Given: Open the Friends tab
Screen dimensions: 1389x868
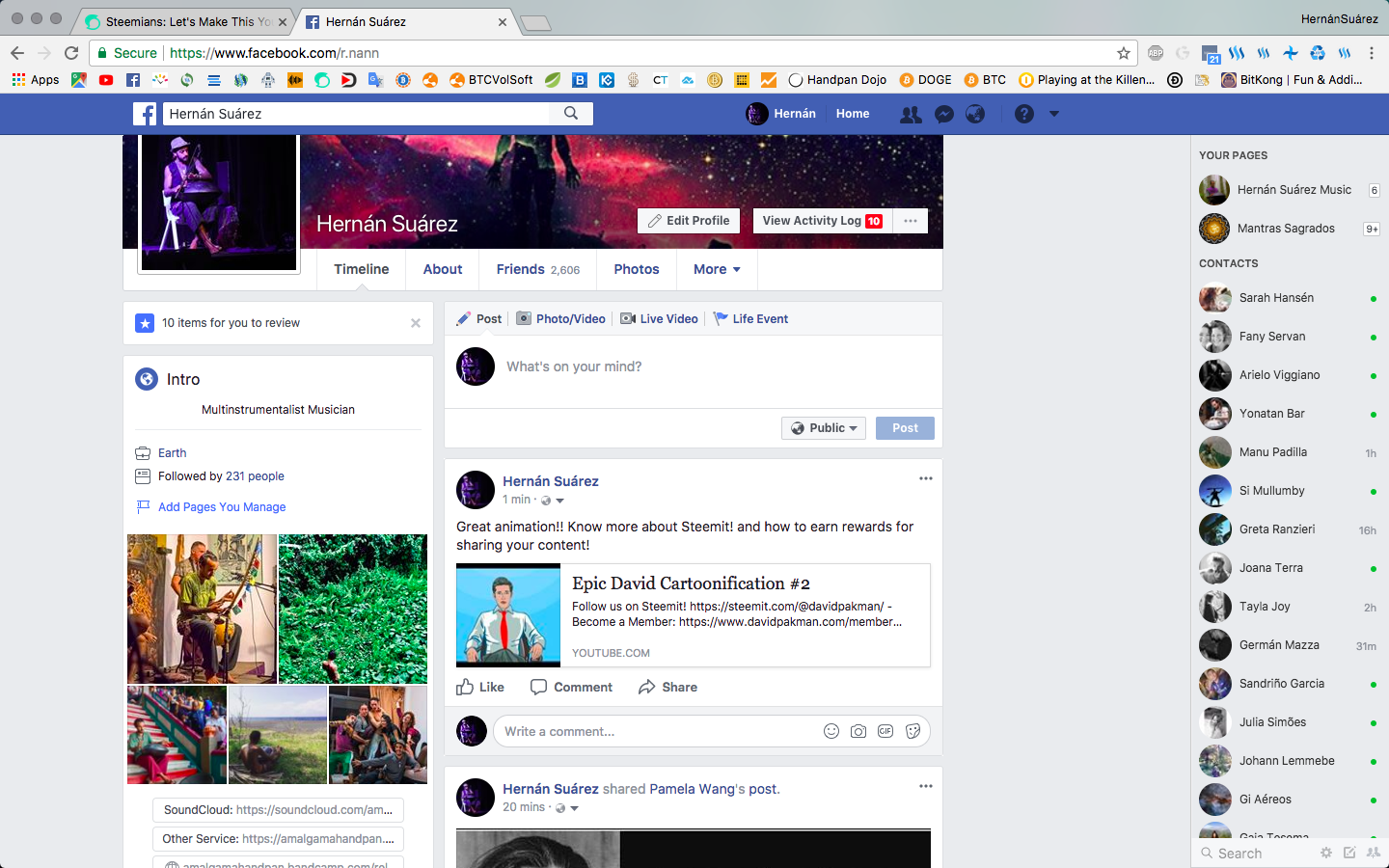Looking at the screenshot, I should [x=538, y=269].
